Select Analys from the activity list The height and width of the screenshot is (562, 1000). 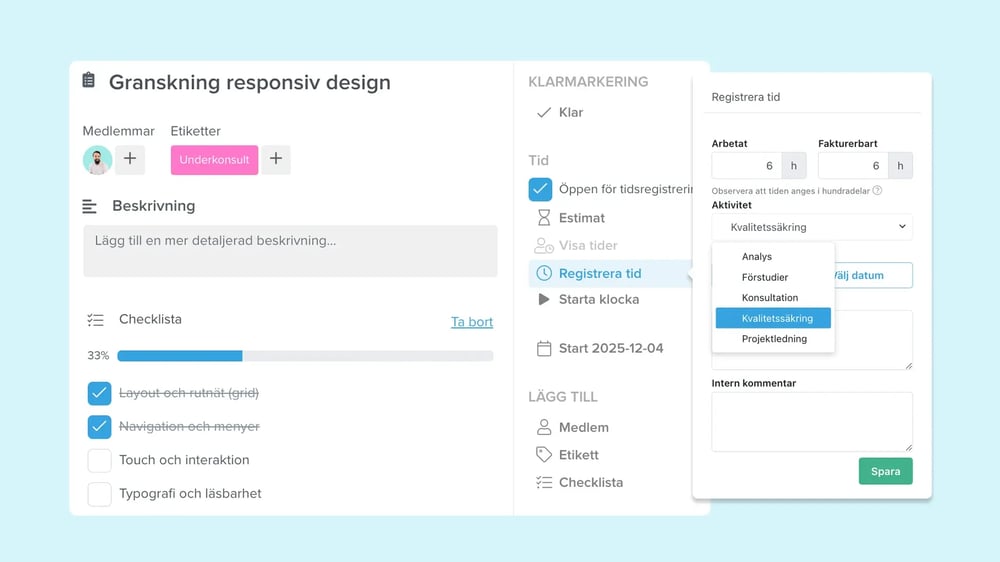[757, 257]
